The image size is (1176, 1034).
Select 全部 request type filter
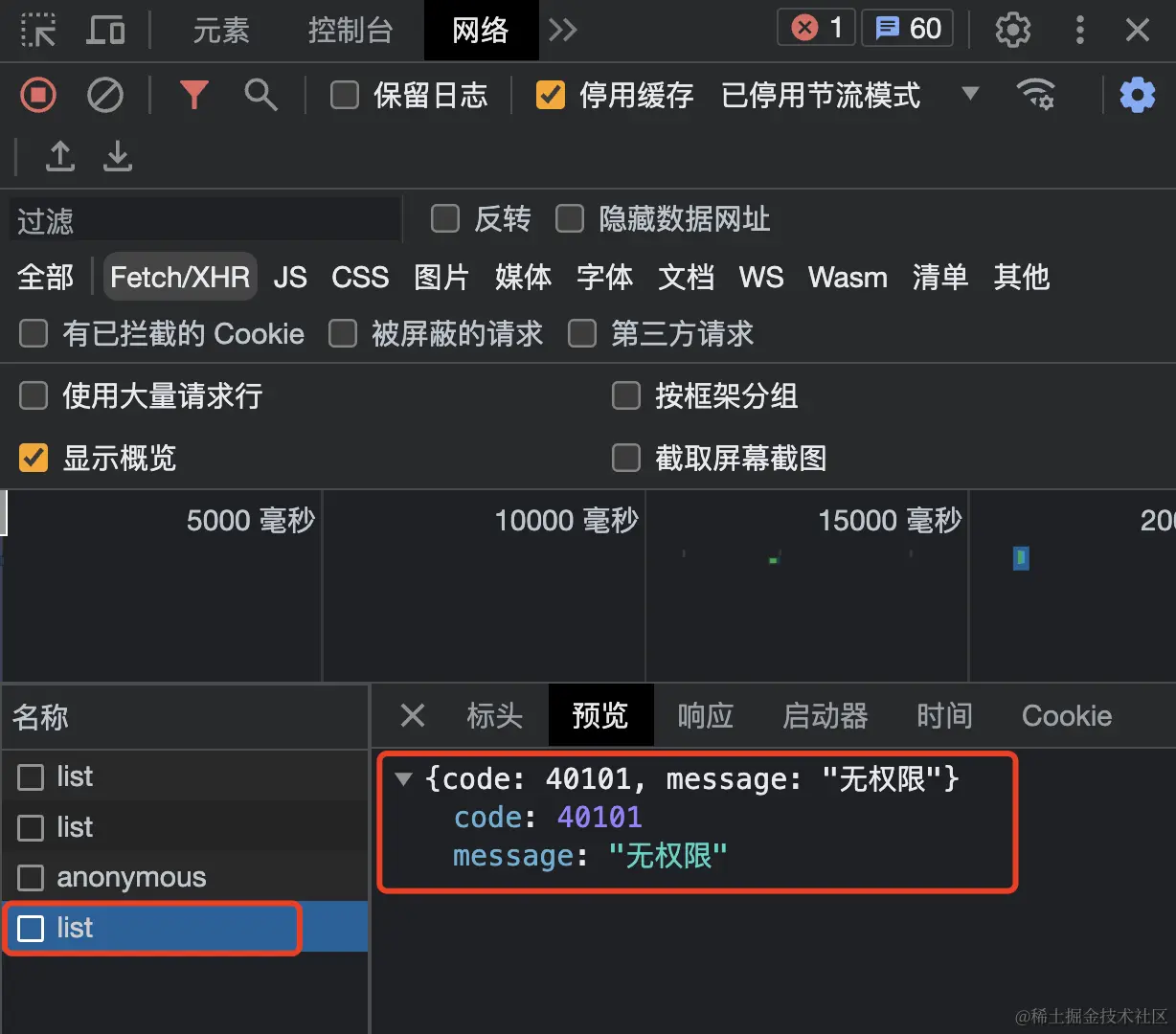45,277
